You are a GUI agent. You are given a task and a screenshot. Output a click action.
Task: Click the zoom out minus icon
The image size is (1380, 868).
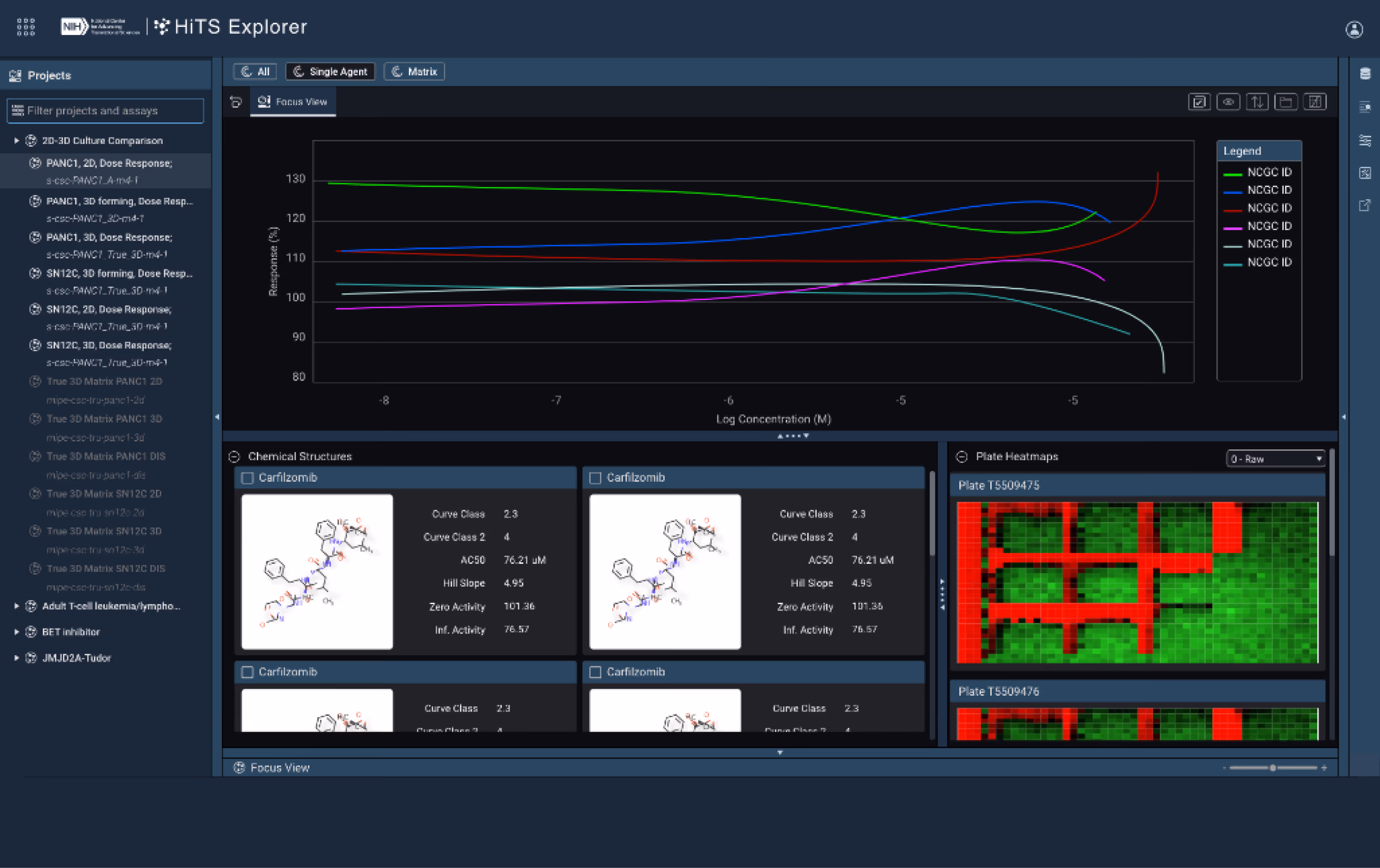(x=1224, y=768)
